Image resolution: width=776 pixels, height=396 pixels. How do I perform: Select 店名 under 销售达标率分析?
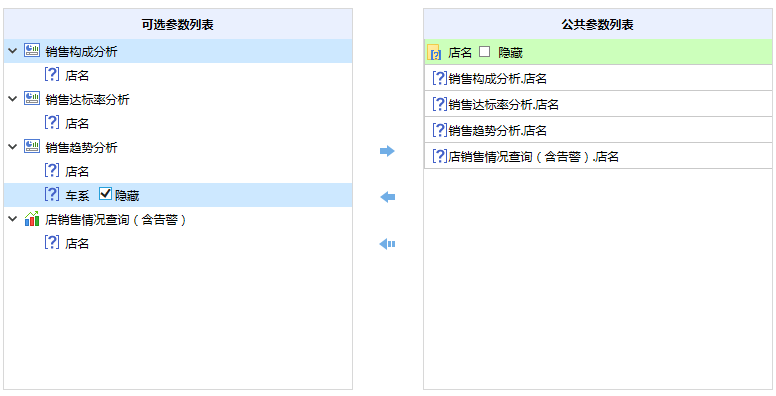77,123
